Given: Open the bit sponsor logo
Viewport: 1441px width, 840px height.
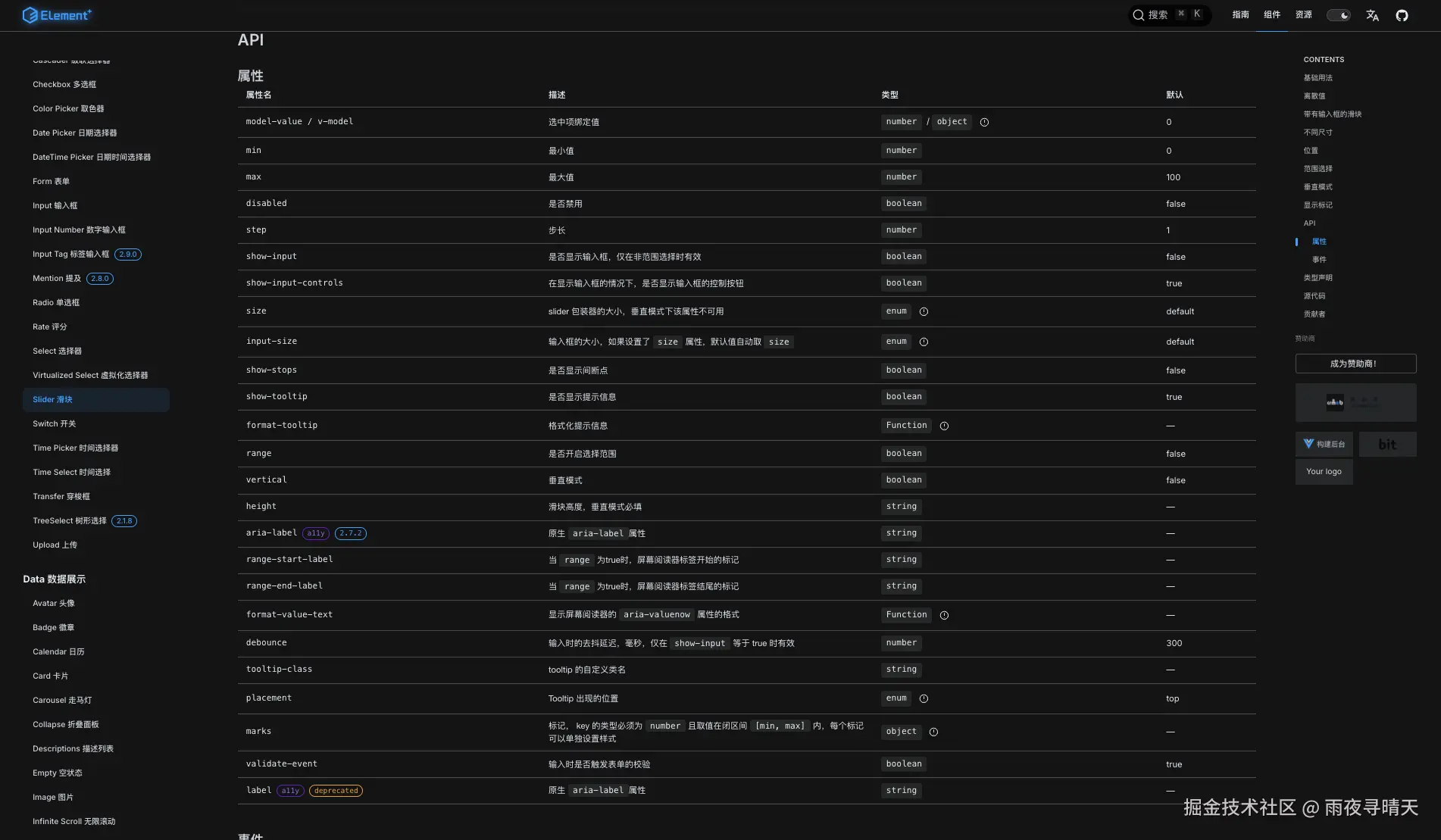Looking at the screenshot, I should pyautogui.click(x=1387, y=445).
